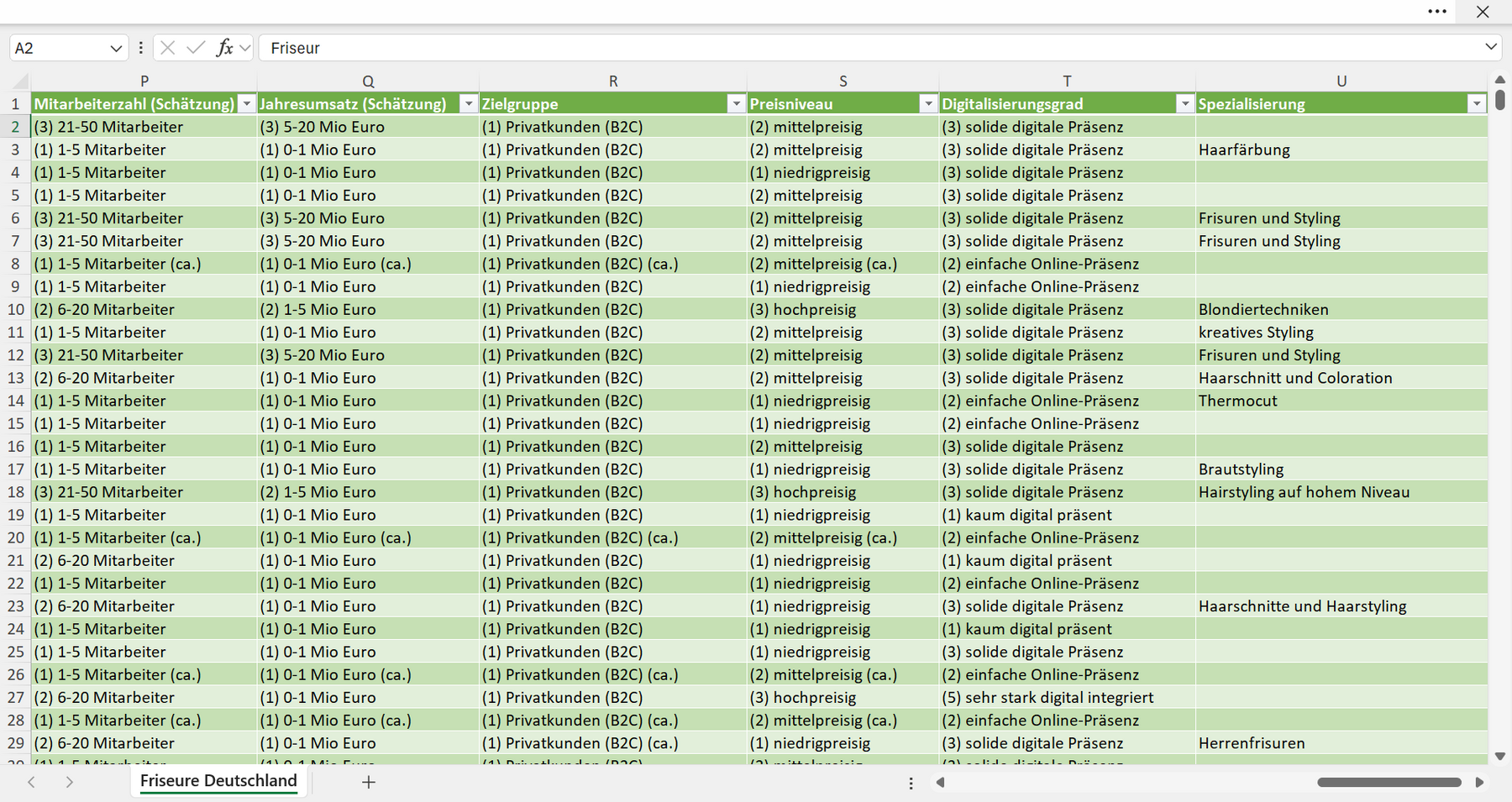
Task: Open the Spezialisierung filter dropdown
Action: (1477, 104)
